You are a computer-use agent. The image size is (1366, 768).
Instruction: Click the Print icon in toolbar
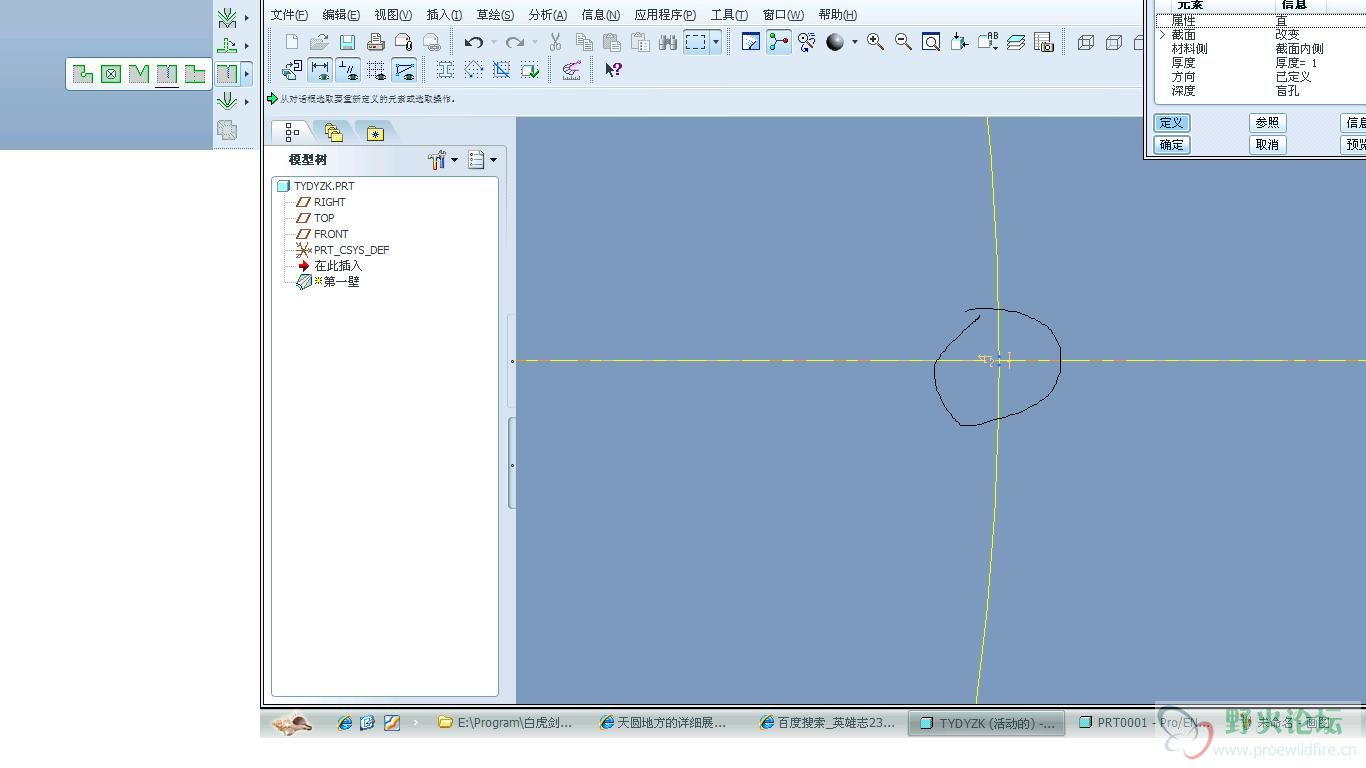(376, 42)
